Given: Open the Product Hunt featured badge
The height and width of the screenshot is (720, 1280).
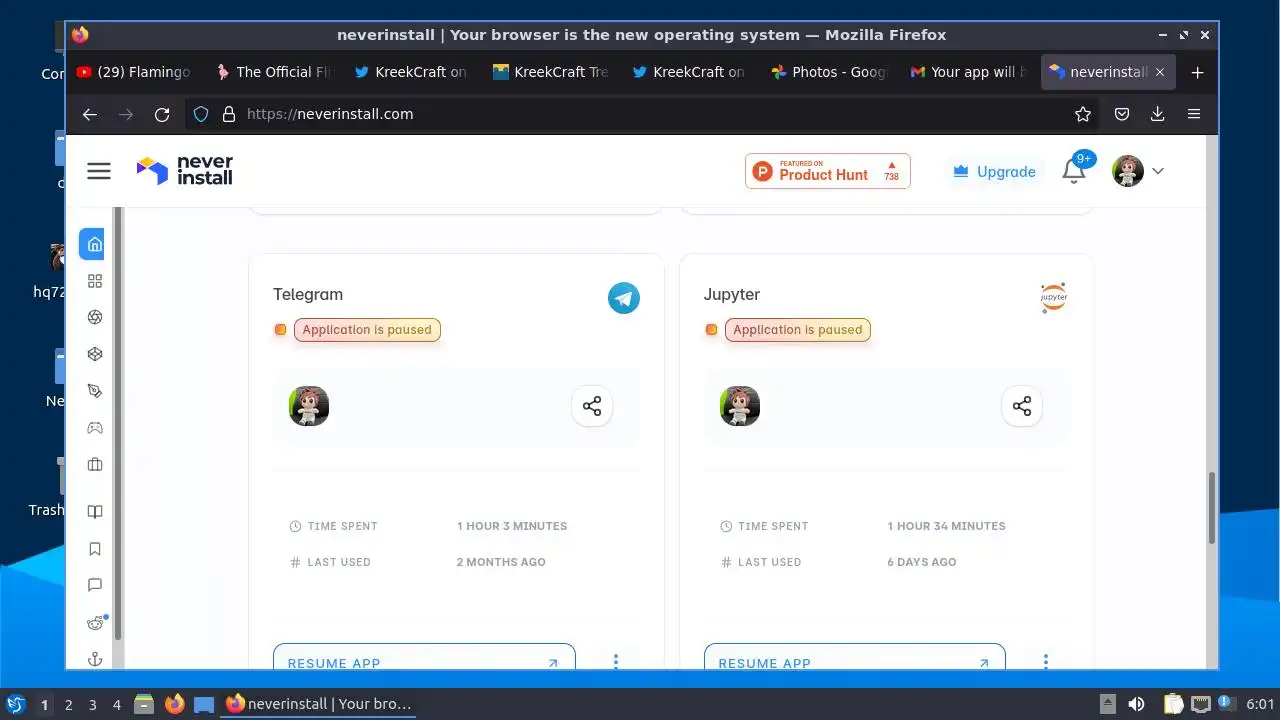Looking at the screenshot, I should click(x=828, y=171).
